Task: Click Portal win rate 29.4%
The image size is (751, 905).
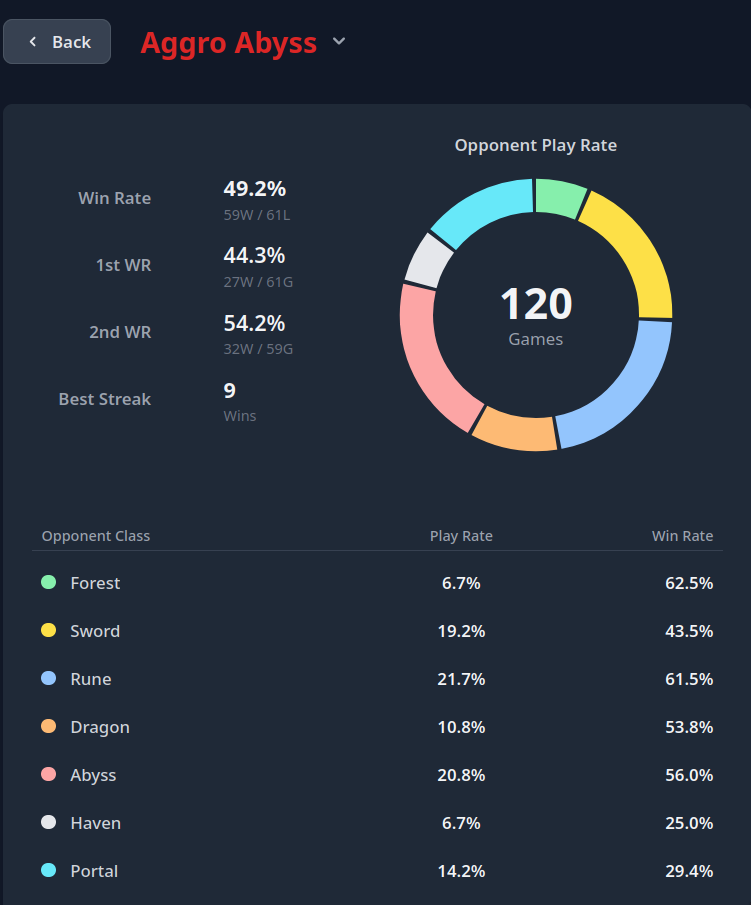Action: [x=689, y=870]
